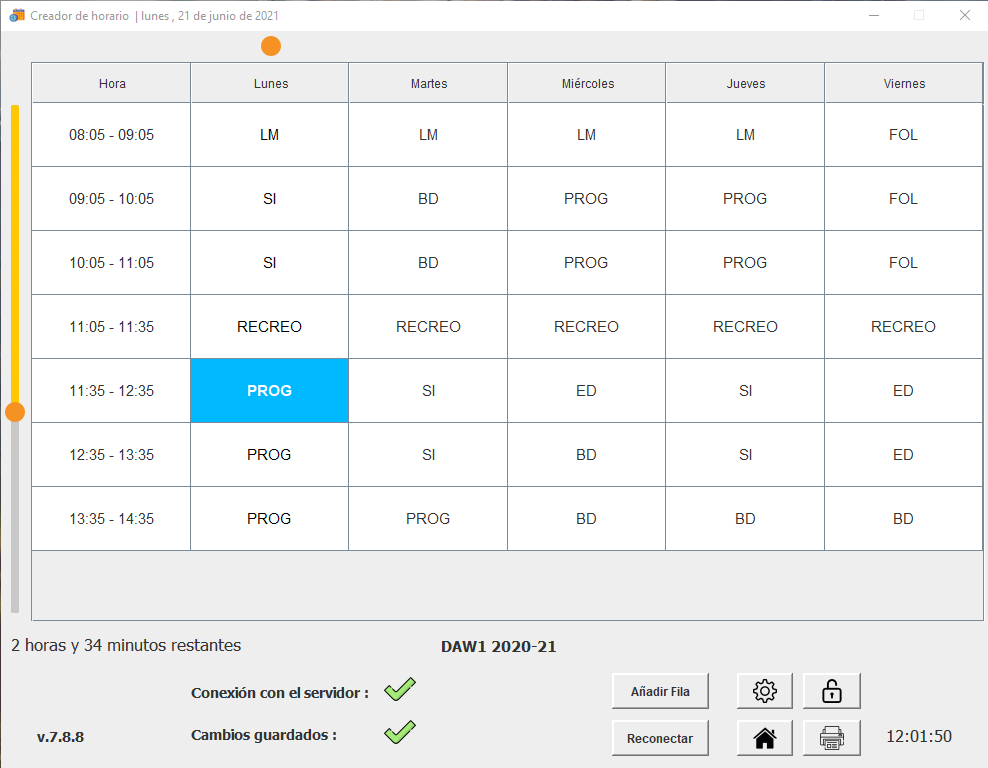Click the Hora column header

coord(112,84)
